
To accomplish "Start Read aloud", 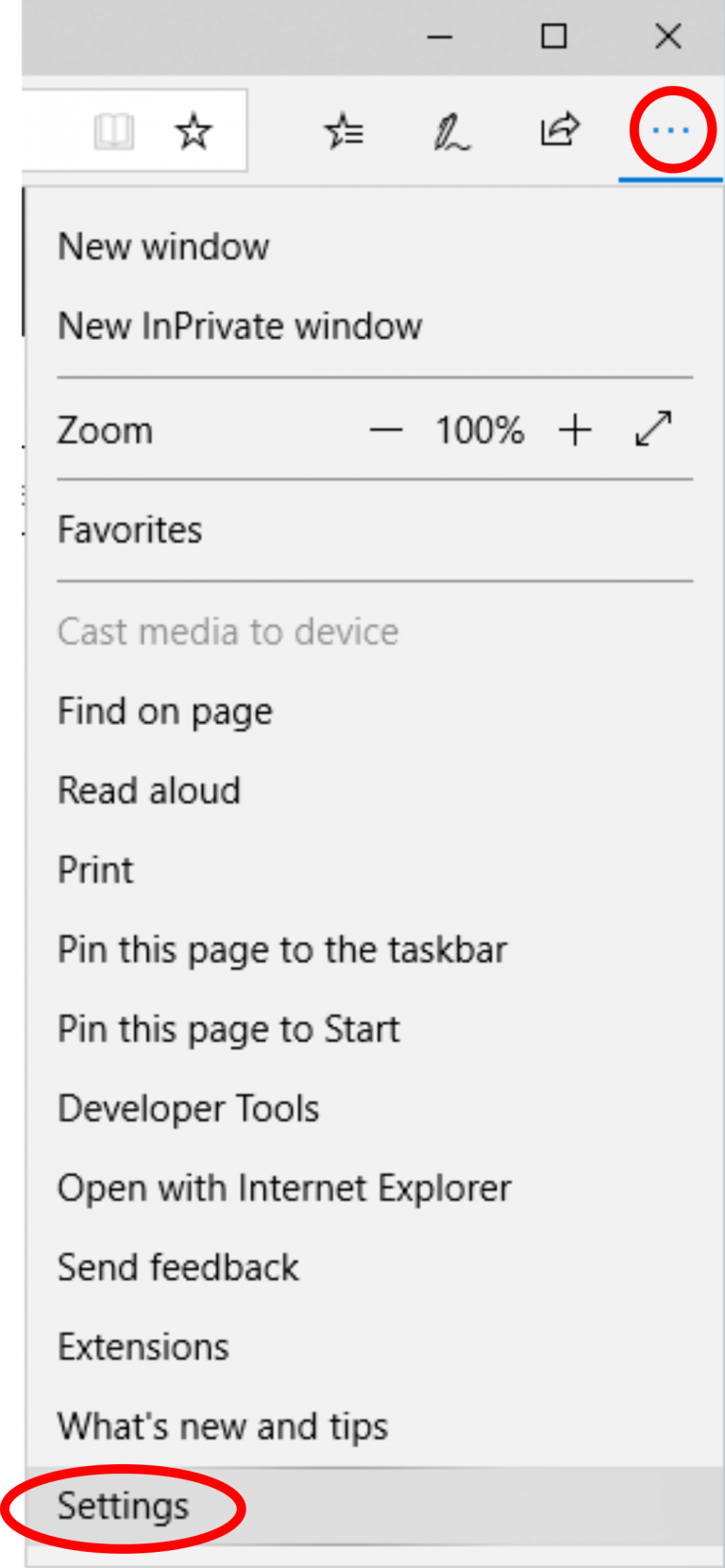I will [x=148, y=790].
